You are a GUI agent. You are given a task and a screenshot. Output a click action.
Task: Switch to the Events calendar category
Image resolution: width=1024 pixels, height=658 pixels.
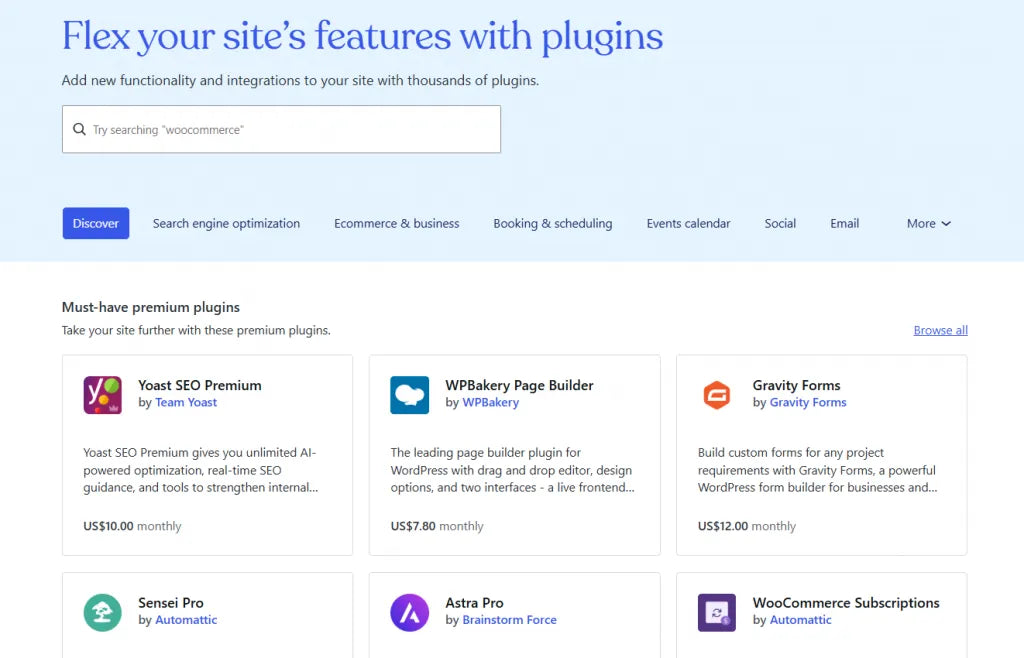pyautogui.click(x=688, y=223)
